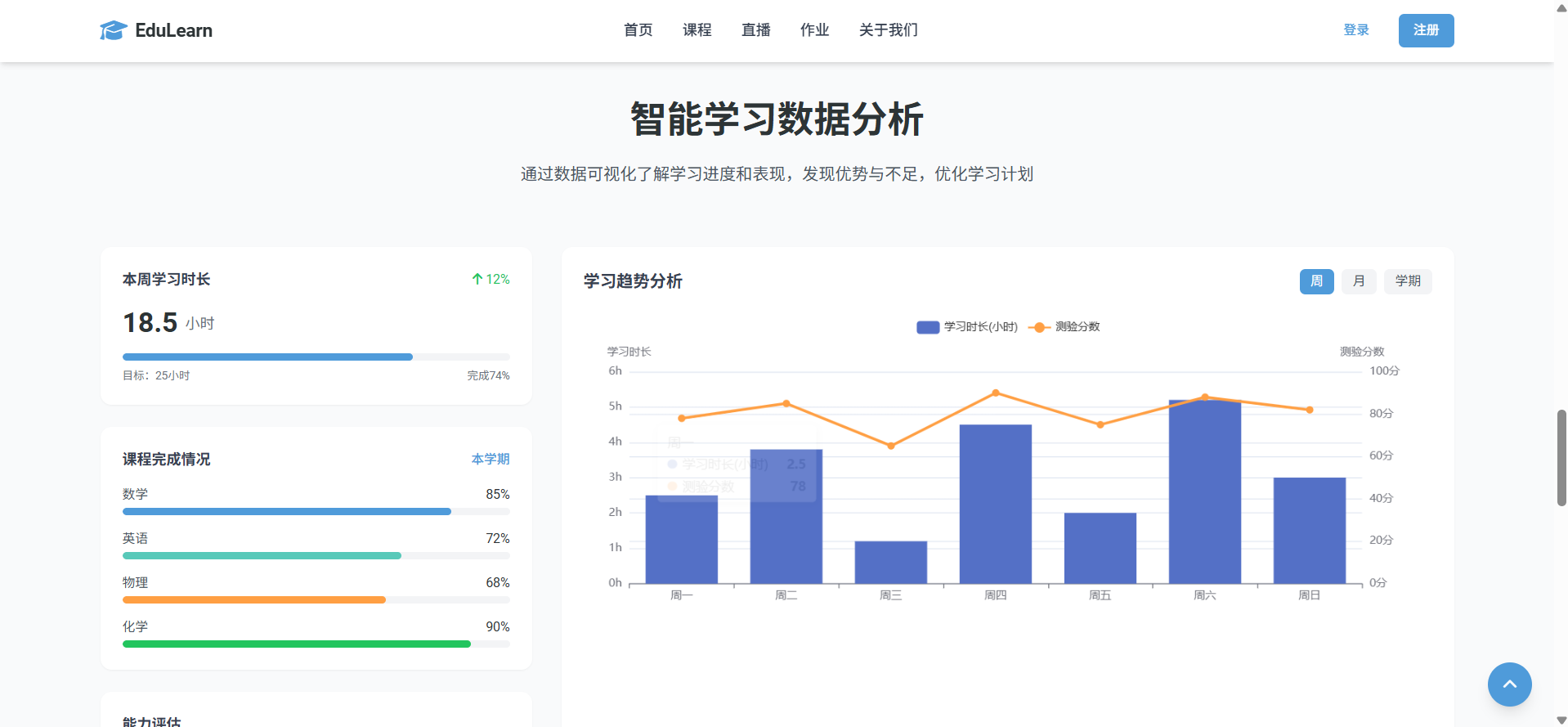The height and width of the screenshot is (727, 1568).
Task: Switch the trend chart to 月 view
Action: click(1359, 281)
